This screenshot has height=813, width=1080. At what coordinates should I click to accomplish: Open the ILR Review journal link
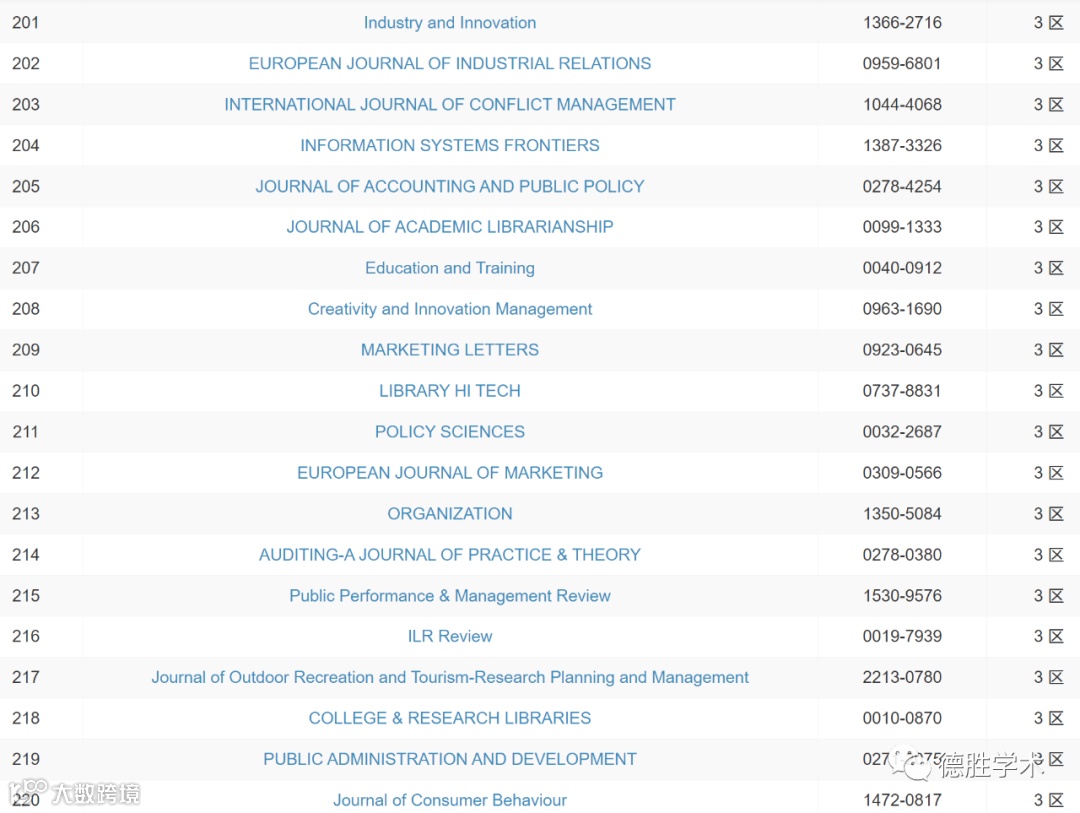point(450,636)
